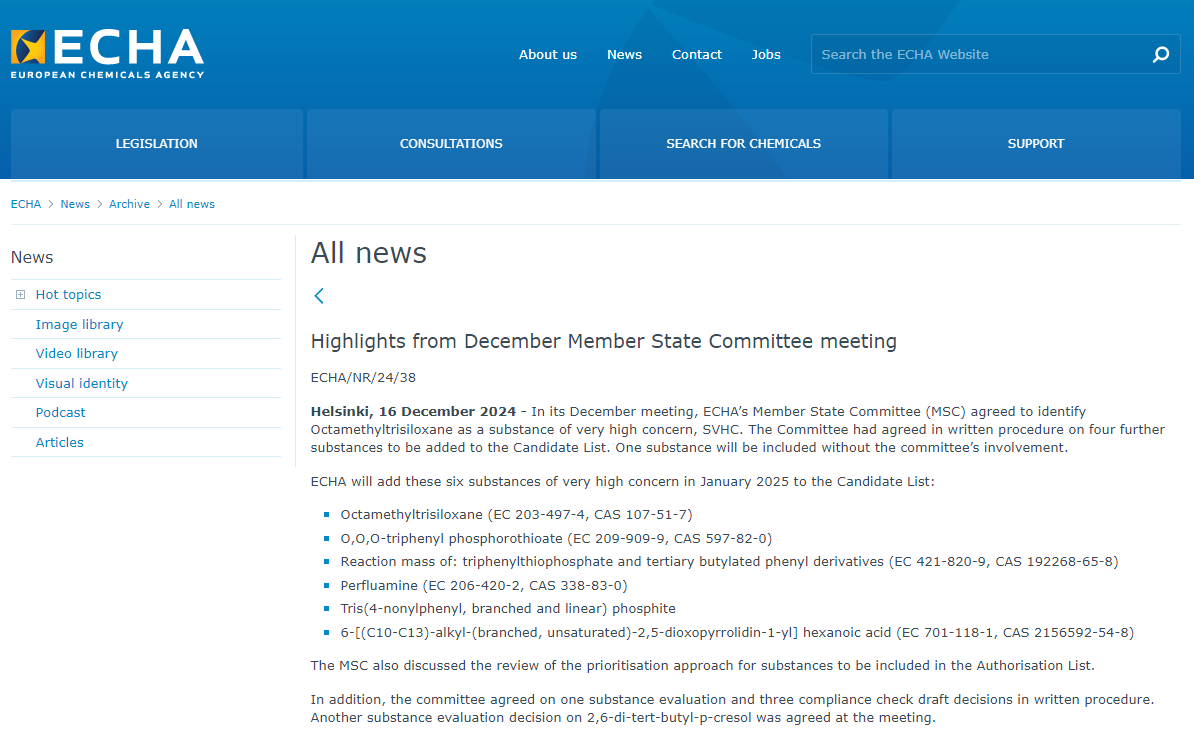
Task: Click ECHA in the breadcrumb trail
Action: coord(26,204)
